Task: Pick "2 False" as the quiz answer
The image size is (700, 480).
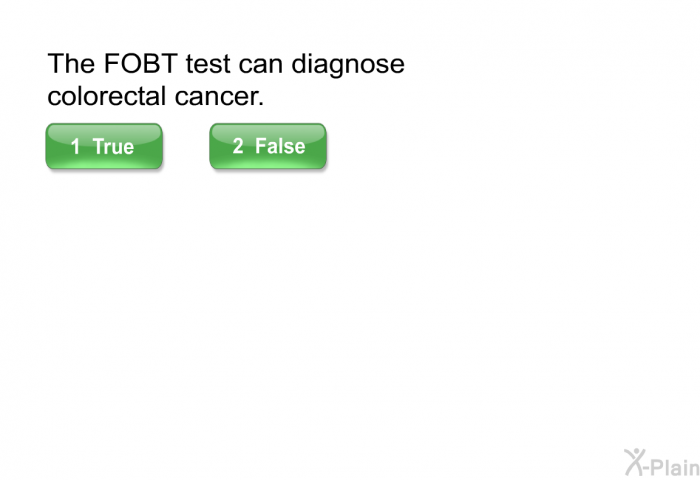Action: (268, 146)
